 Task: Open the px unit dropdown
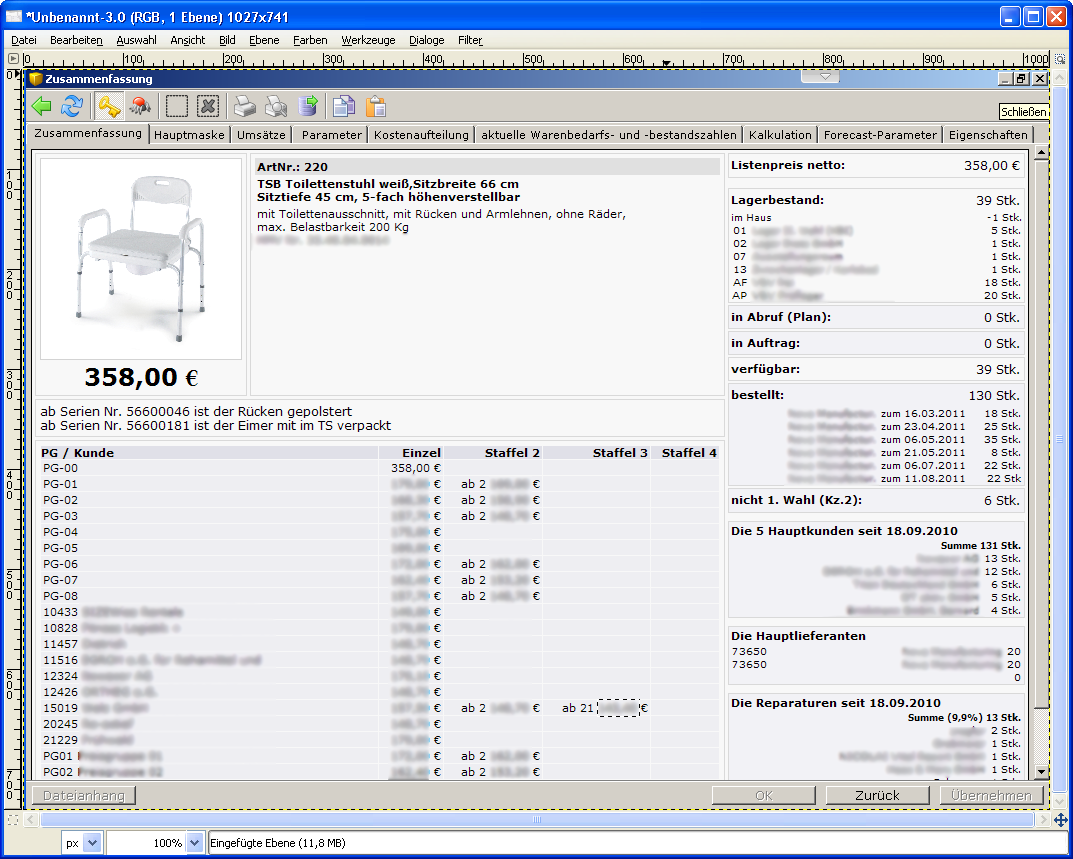point(92,843)
